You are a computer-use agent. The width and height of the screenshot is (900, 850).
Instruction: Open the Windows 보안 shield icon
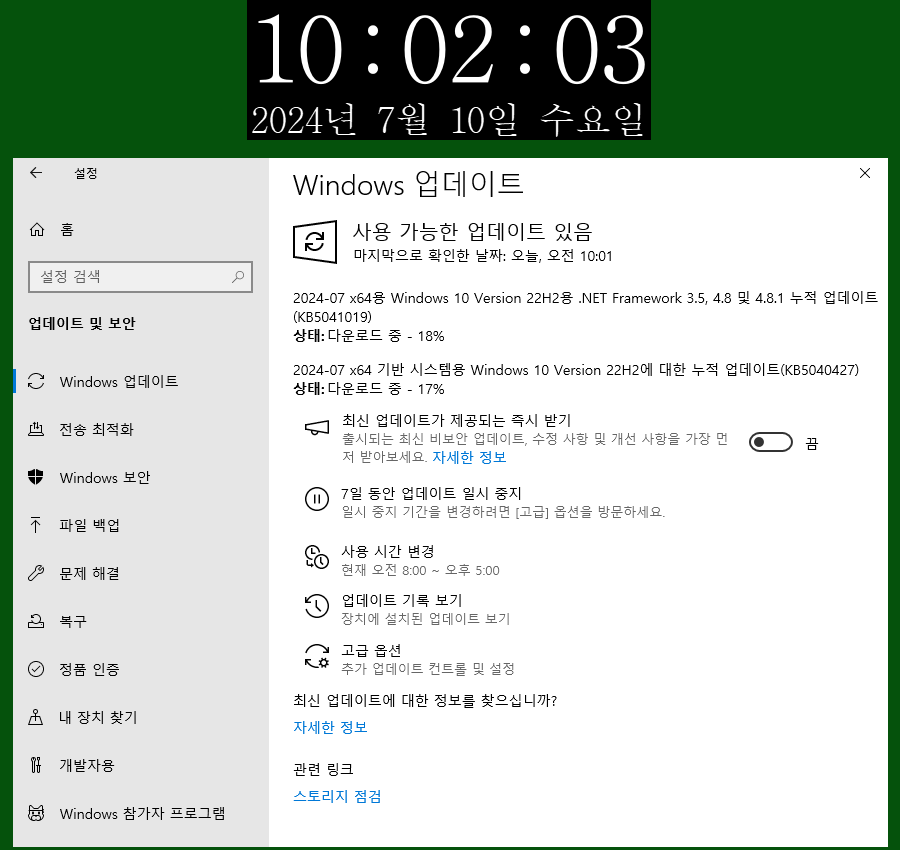[36, 477]
